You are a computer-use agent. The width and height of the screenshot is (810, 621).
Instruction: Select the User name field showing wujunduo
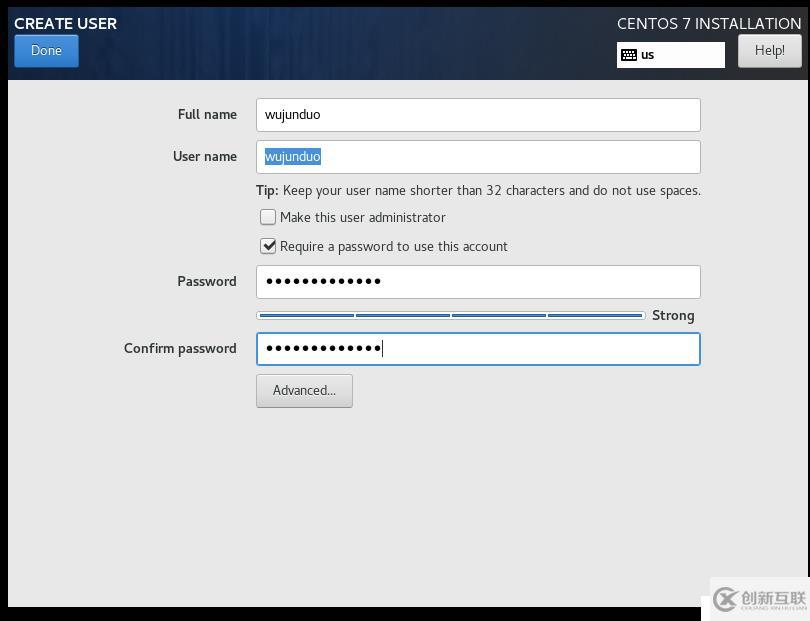coord(477,156)
